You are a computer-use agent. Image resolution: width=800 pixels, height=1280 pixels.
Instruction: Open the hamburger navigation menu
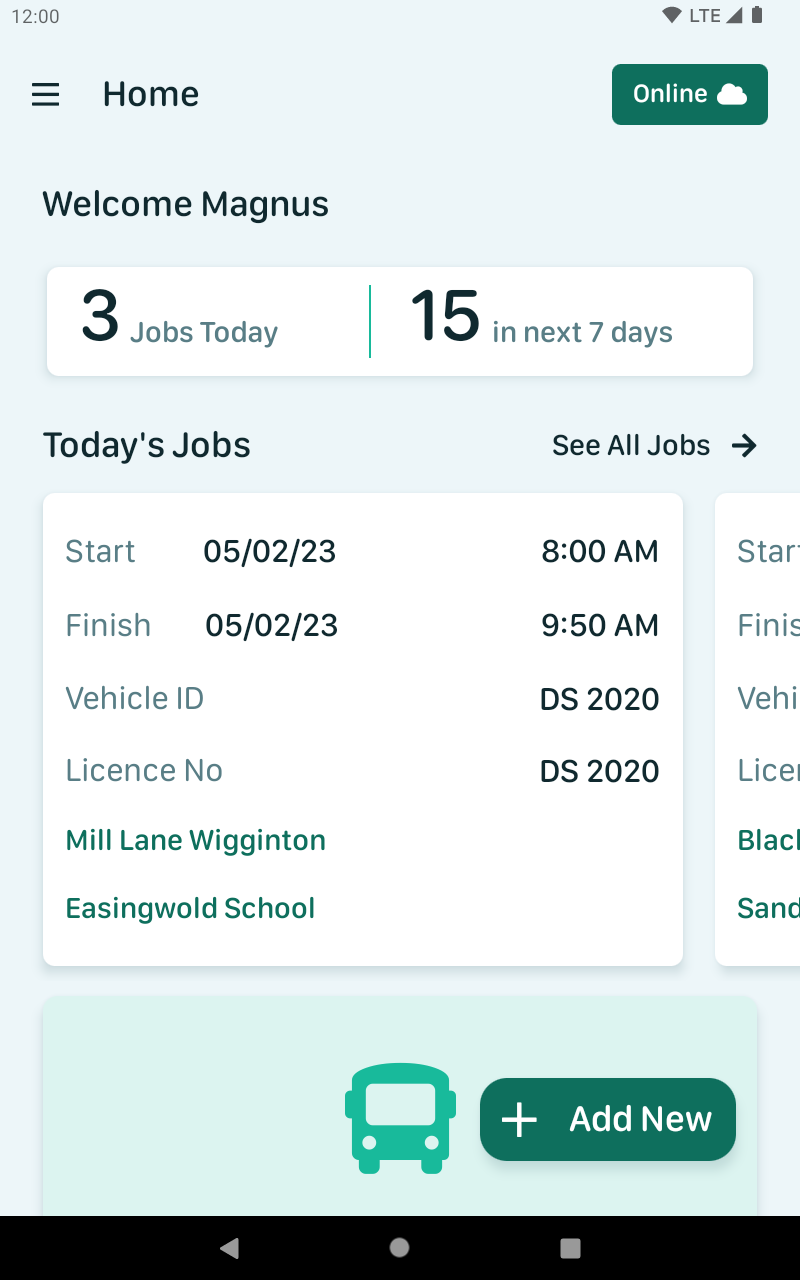point(46,95)
